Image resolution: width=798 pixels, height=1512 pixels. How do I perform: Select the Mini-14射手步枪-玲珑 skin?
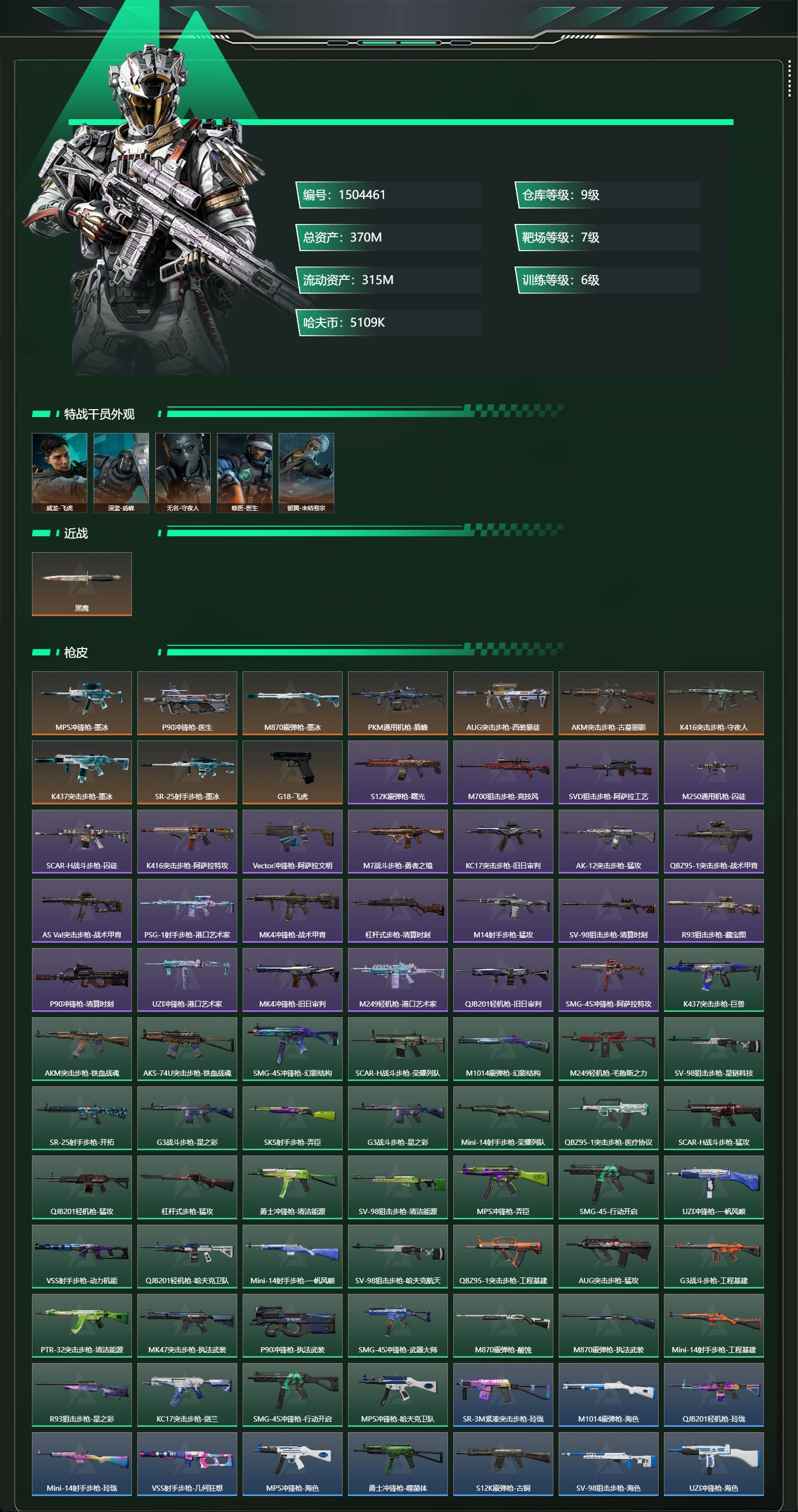(x=81, y=1464)
